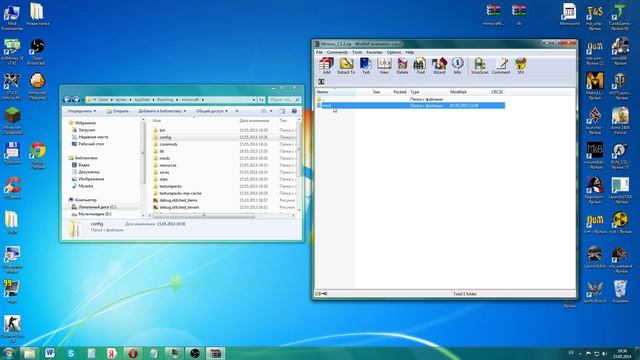Select the bin folder in Explorer

click(162, 130)
